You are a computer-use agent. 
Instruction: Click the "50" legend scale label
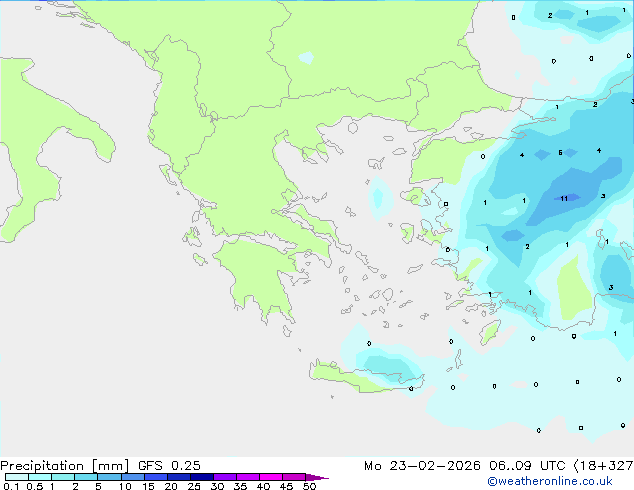[x=309, y=486]
